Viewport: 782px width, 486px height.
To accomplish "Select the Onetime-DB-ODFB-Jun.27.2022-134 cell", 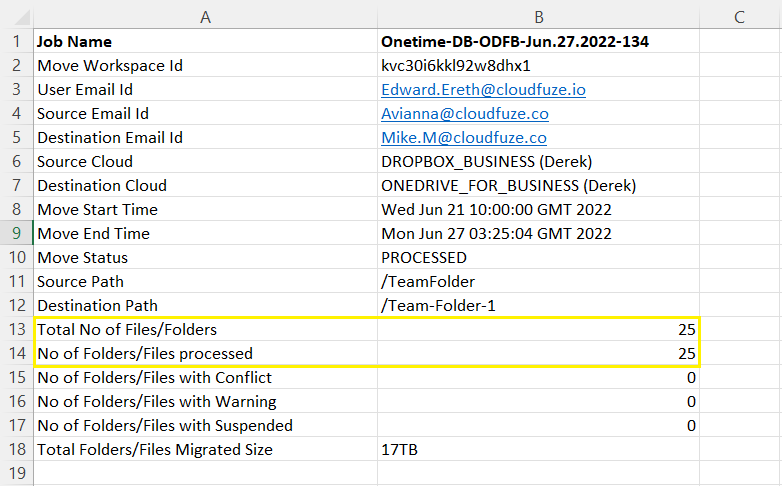I will (x=538, y=42).
